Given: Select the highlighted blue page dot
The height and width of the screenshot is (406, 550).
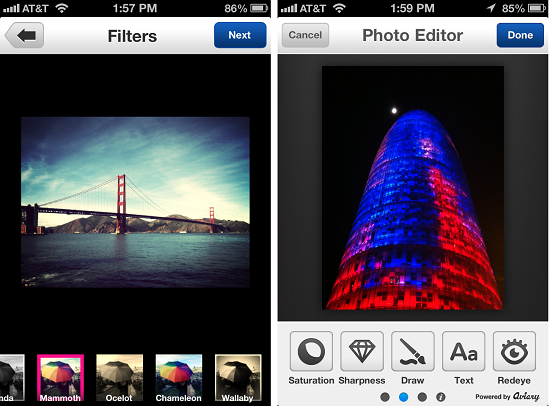Looking at the screenshot, I should tap(403, 397).
